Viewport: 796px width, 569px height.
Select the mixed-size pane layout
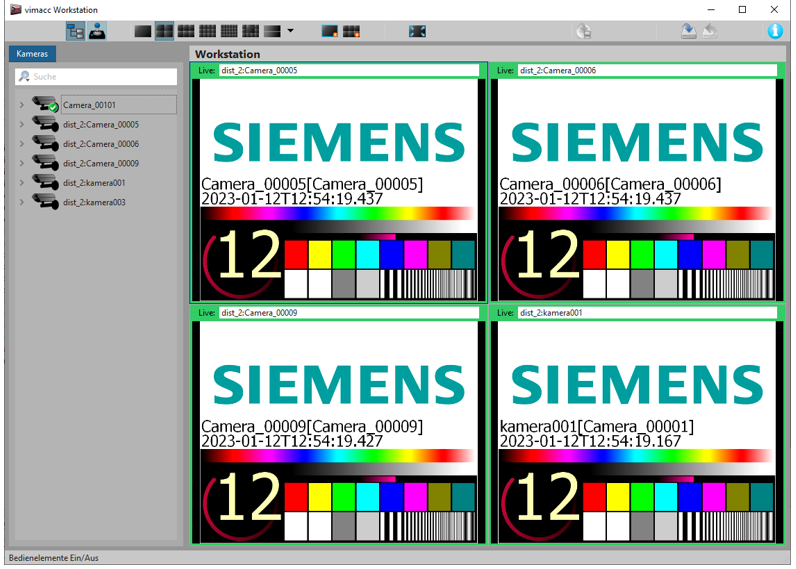(x=250, y=31)
